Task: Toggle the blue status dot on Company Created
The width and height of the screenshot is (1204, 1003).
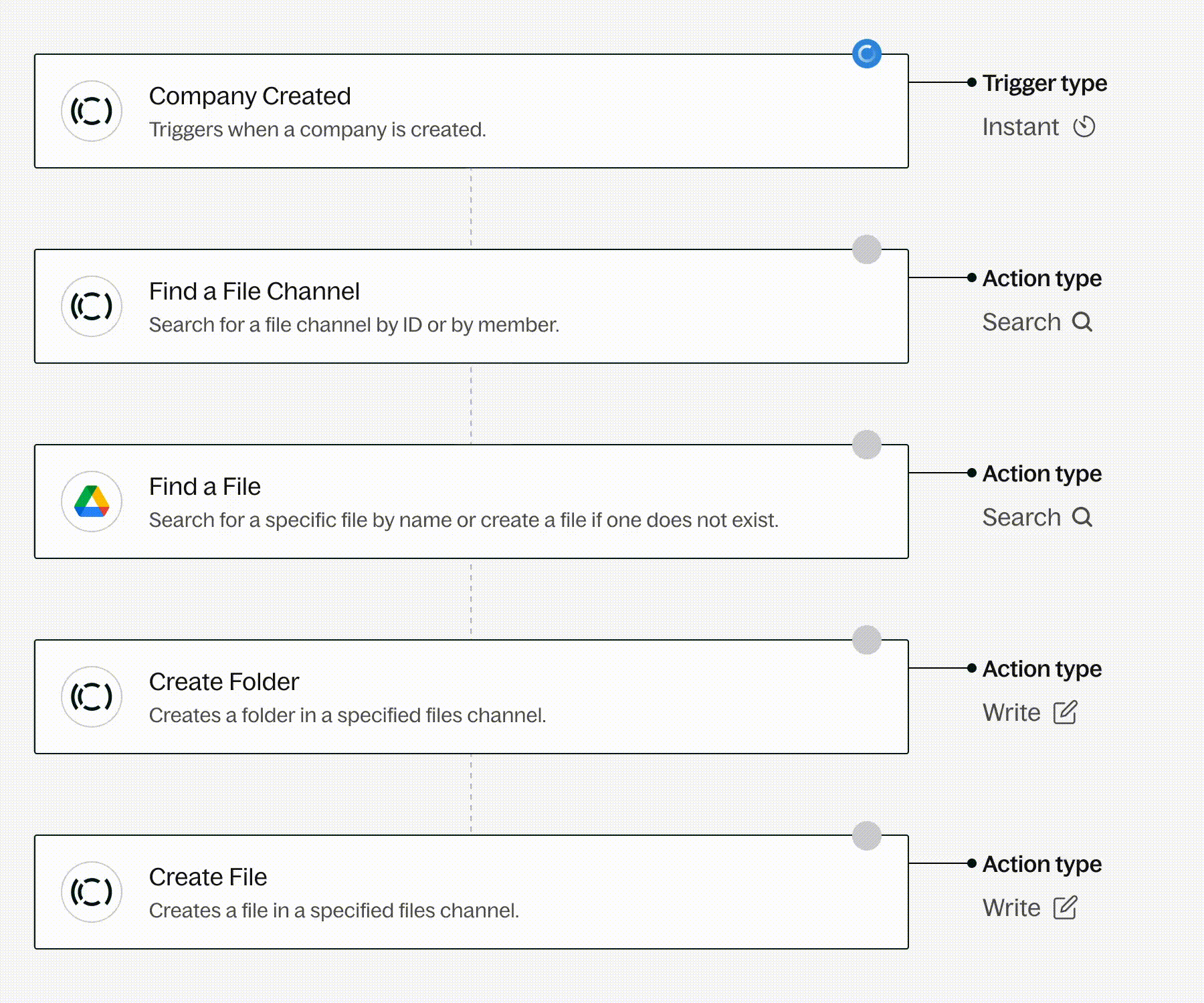Action: 867,53
